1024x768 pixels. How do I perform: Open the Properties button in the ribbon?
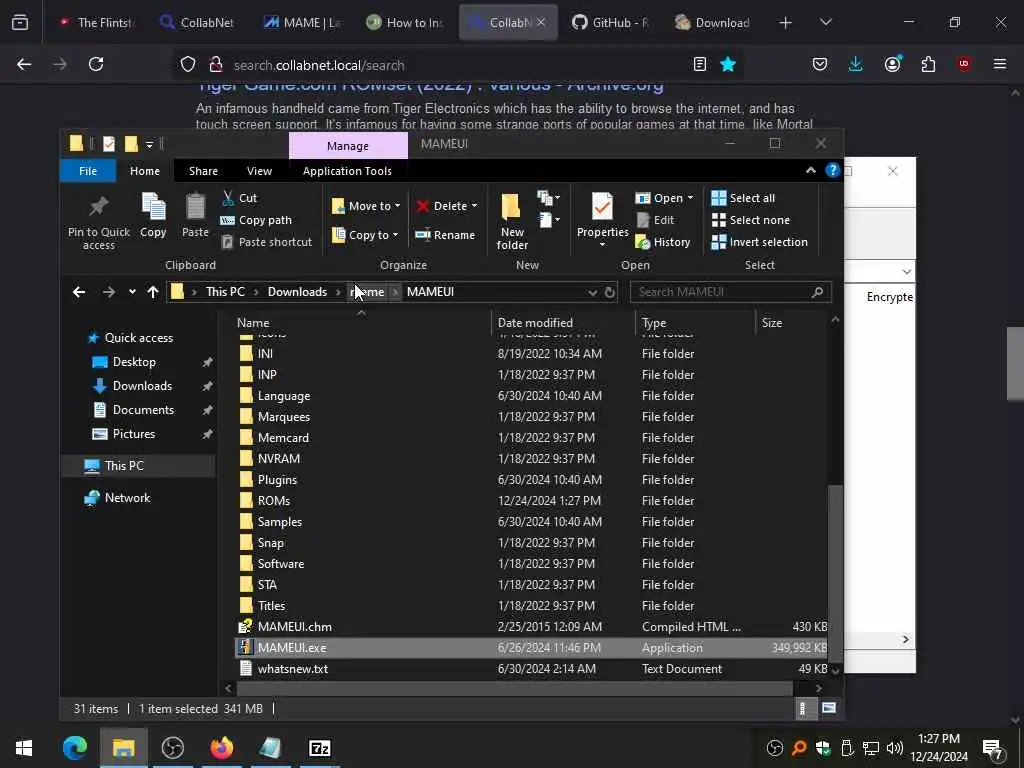602,221
